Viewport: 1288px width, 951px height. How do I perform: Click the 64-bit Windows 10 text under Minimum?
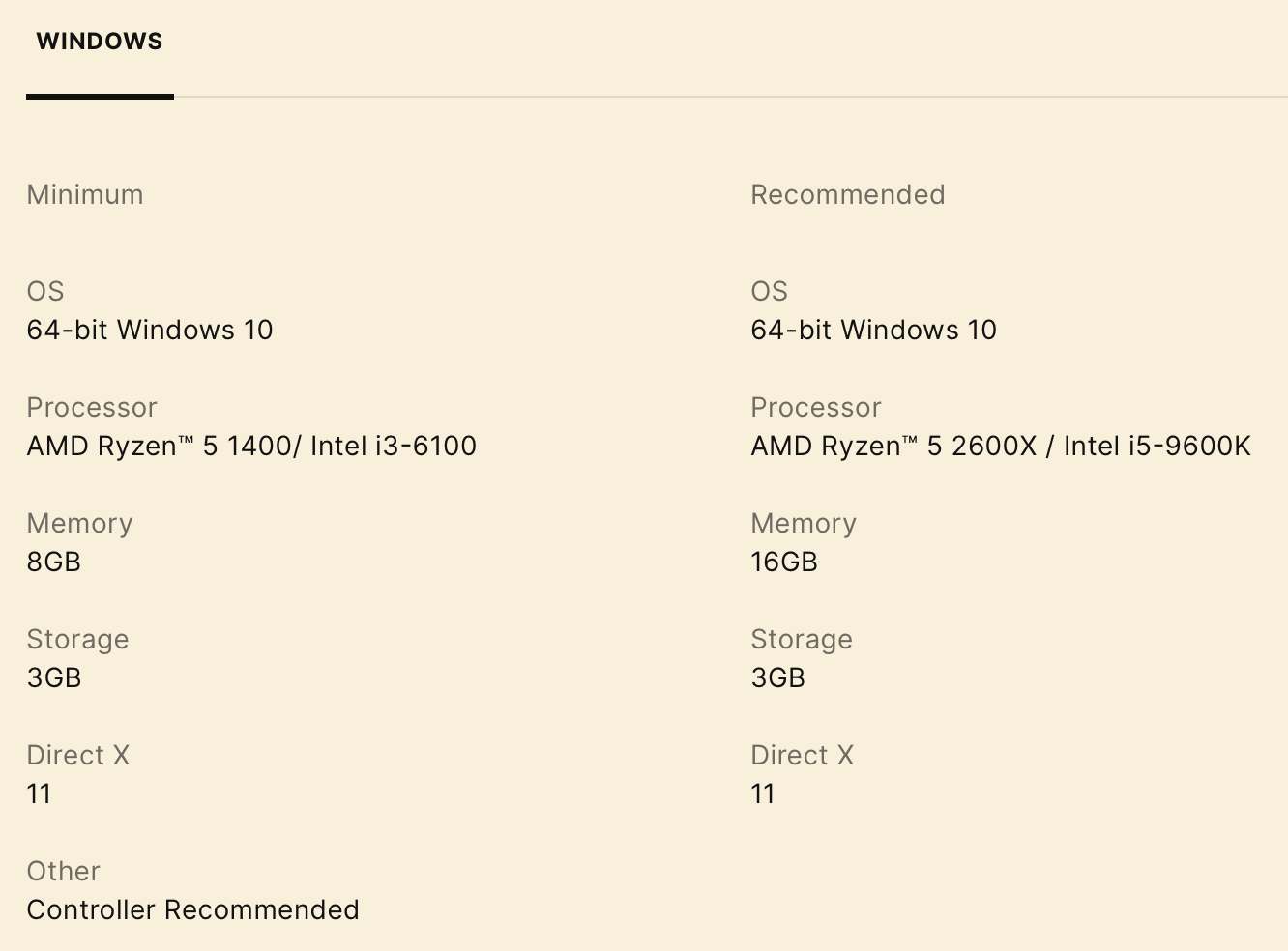150,330
